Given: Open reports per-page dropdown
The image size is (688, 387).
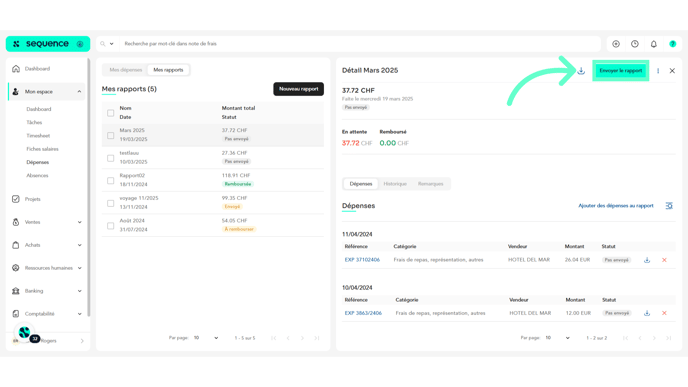Looking at the screenshot, I should pos(206,338).
